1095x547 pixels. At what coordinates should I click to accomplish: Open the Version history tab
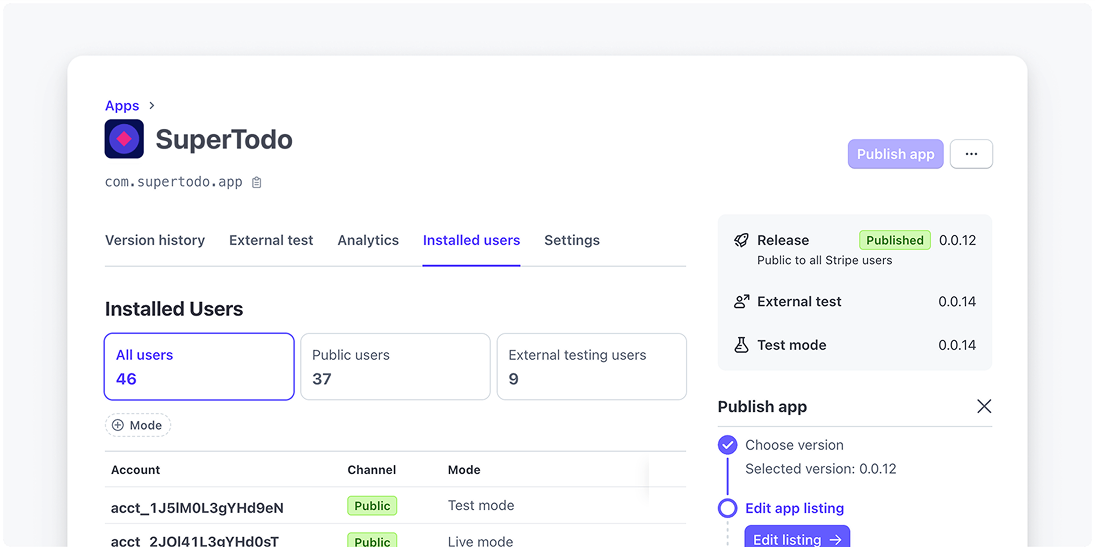(x=155, y=240)
